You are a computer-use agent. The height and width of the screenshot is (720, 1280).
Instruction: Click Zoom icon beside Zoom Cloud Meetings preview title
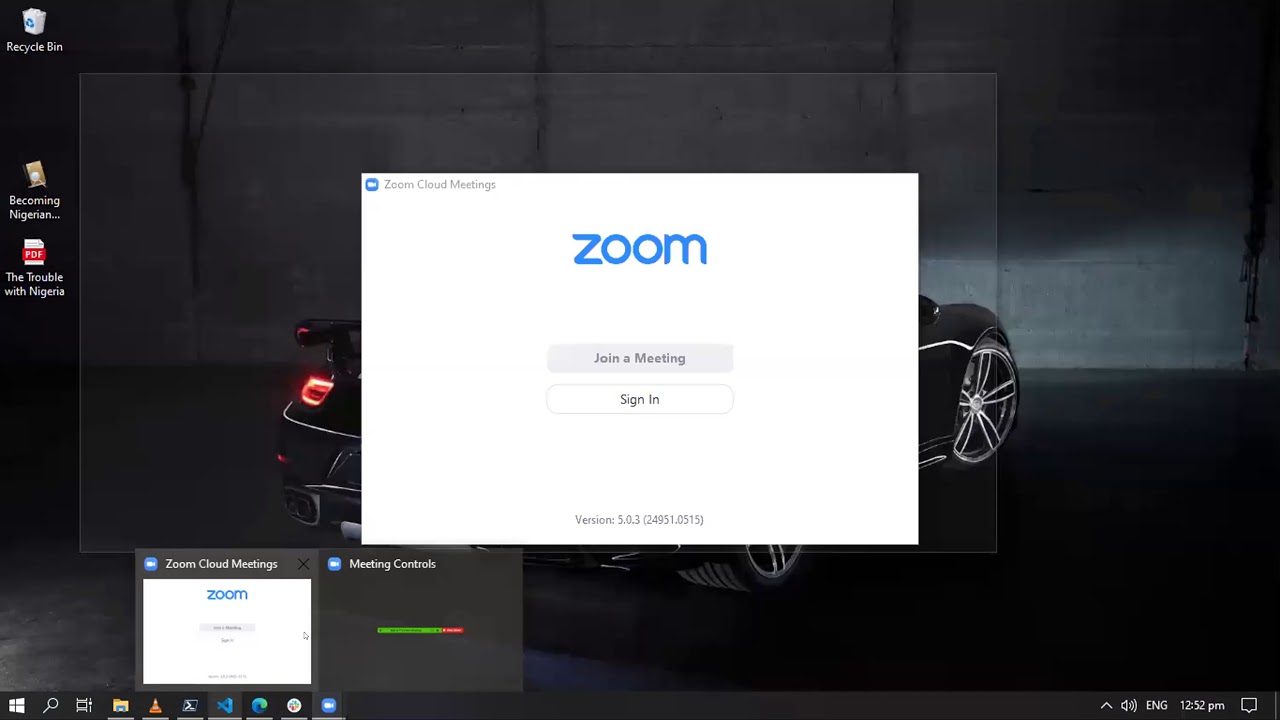coord(151,564)
